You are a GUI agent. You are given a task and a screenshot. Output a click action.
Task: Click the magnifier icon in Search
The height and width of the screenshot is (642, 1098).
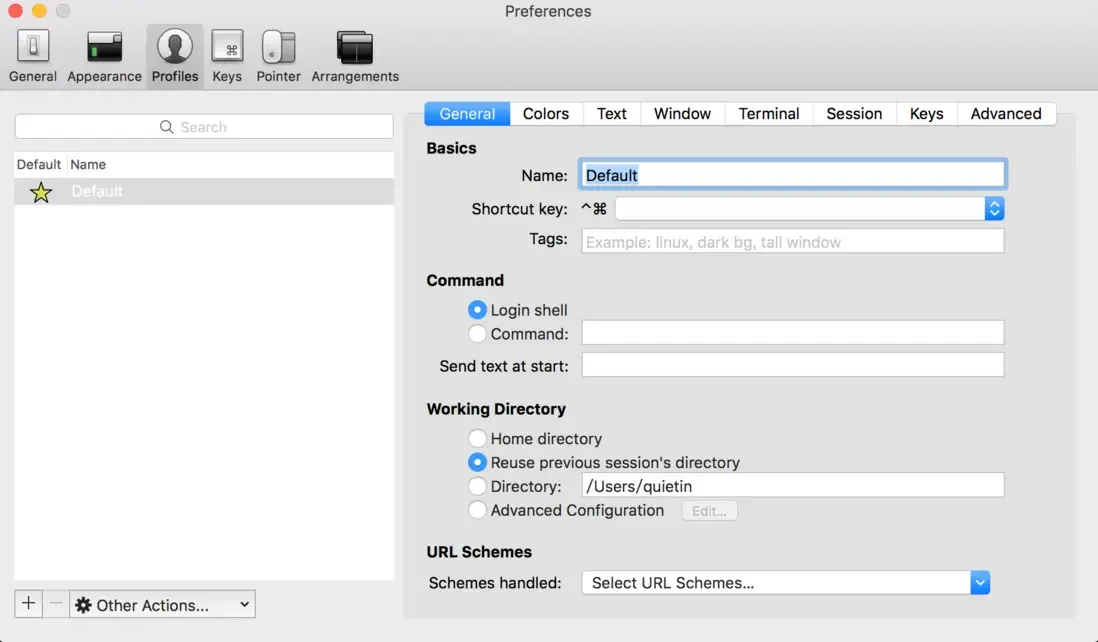point(167,127)
